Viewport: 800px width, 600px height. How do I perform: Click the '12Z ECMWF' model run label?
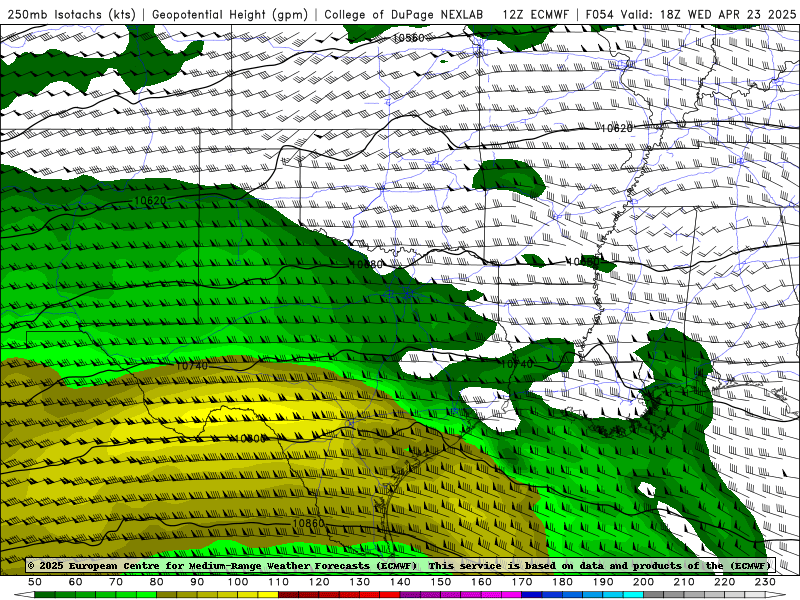pos(536,15)
